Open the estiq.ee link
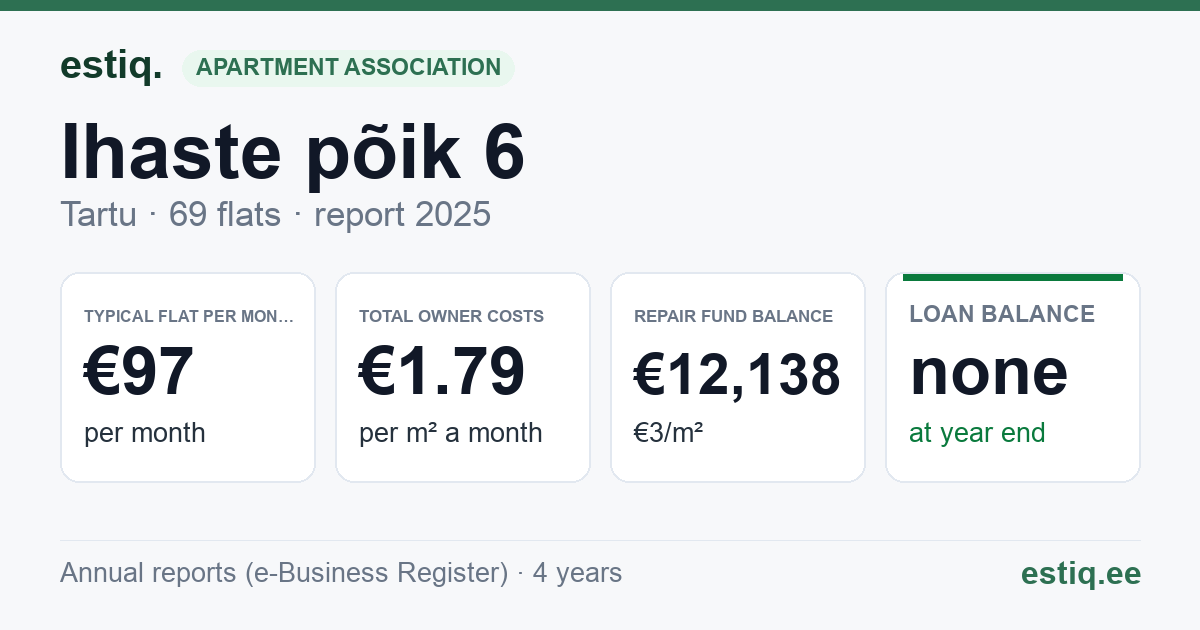The width and height of the screenshot is (1200, 630). click(1080, 574)
